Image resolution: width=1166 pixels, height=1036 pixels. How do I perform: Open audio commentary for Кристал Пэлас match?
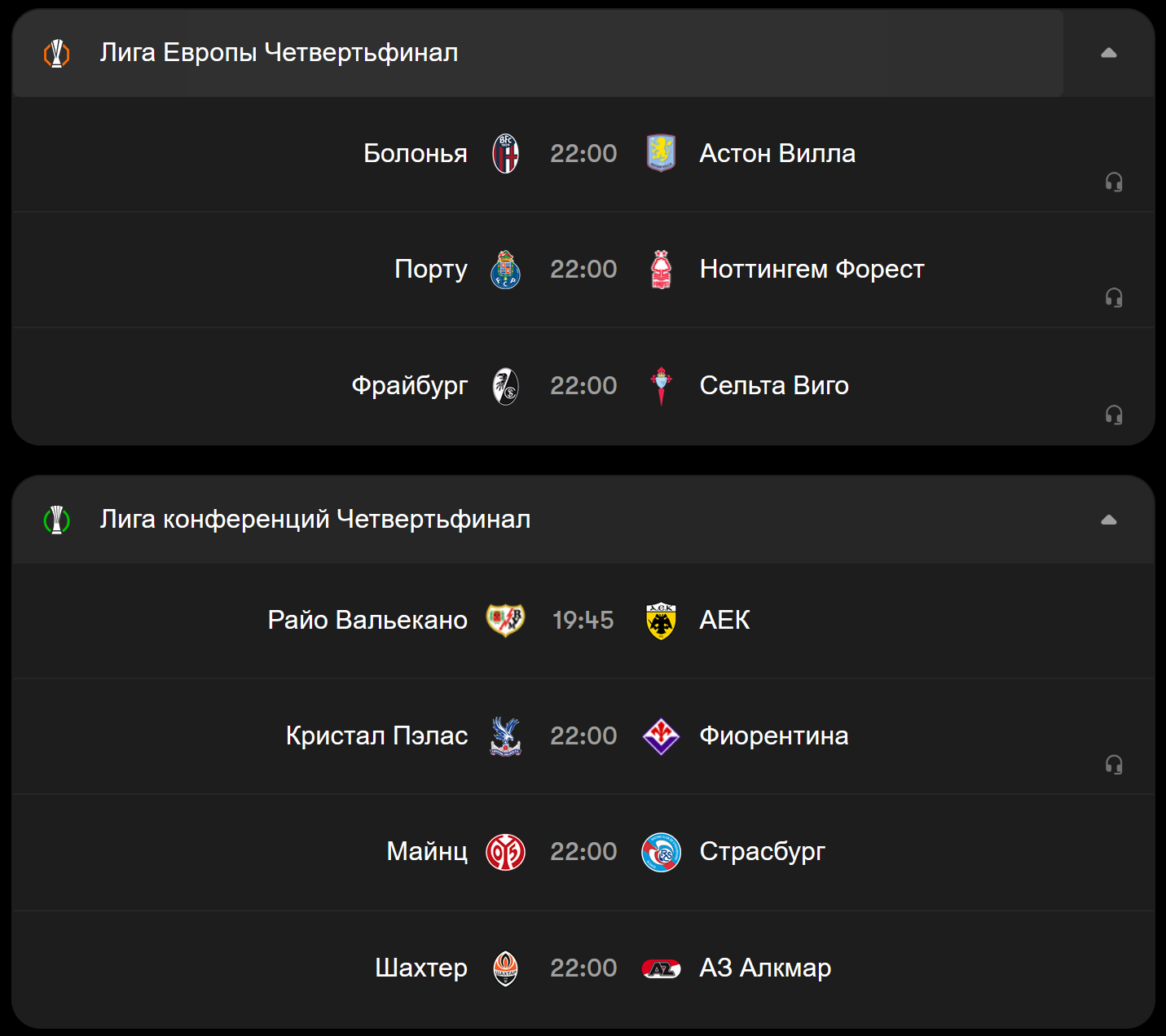tap(1114, 764)
